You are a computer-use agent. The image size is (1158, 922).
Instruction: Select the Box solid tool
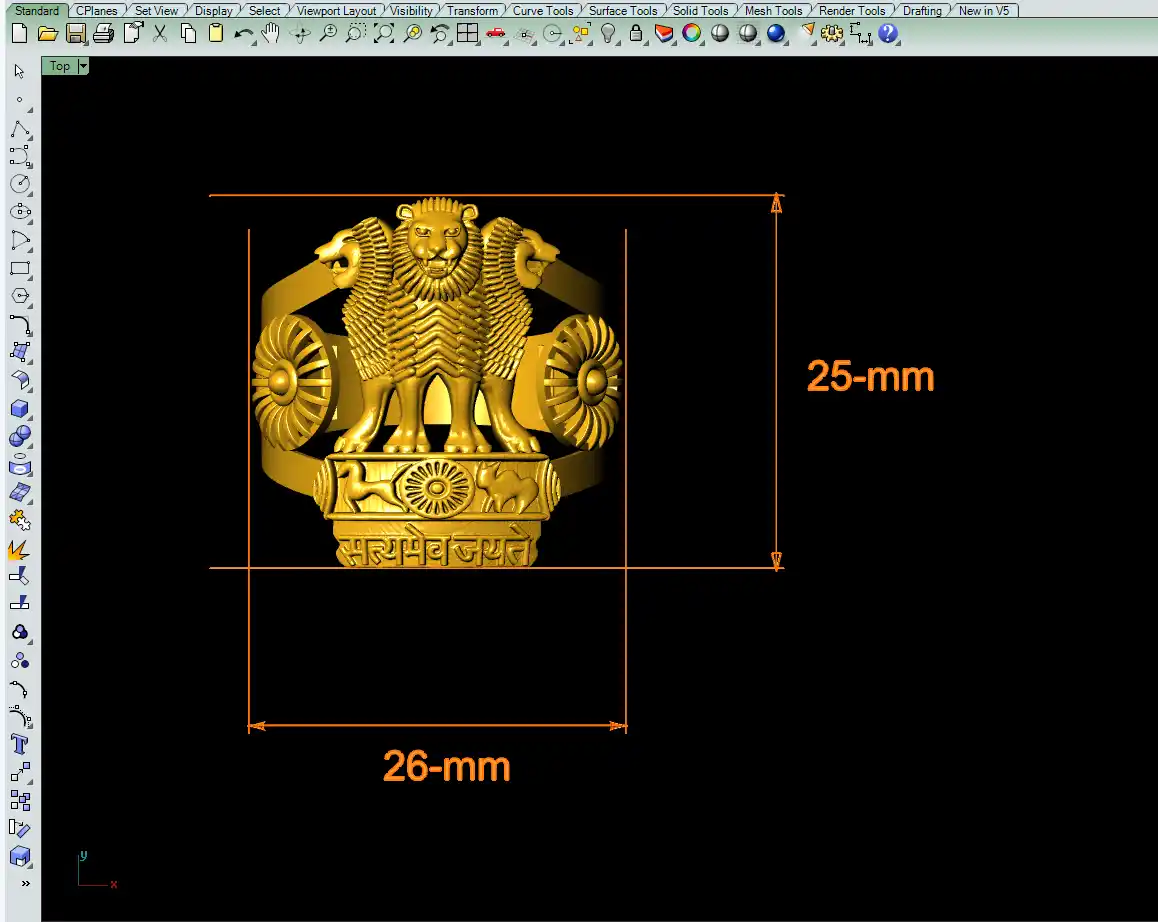[20, 408]
